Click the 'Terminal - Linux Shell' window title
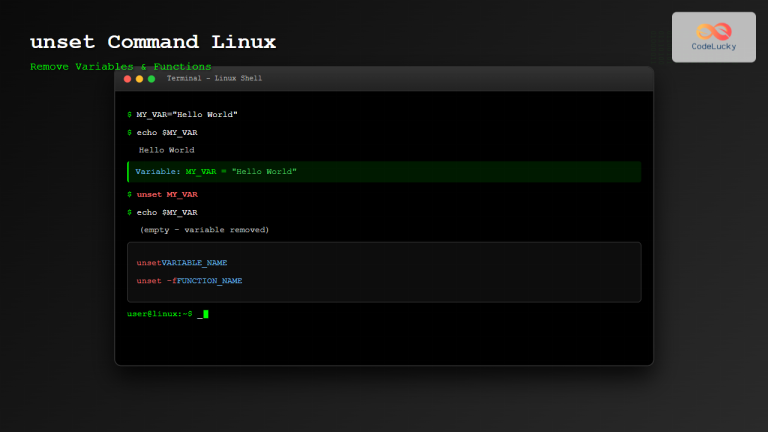Screen dimensions: 768x432 tap(214, 79)
